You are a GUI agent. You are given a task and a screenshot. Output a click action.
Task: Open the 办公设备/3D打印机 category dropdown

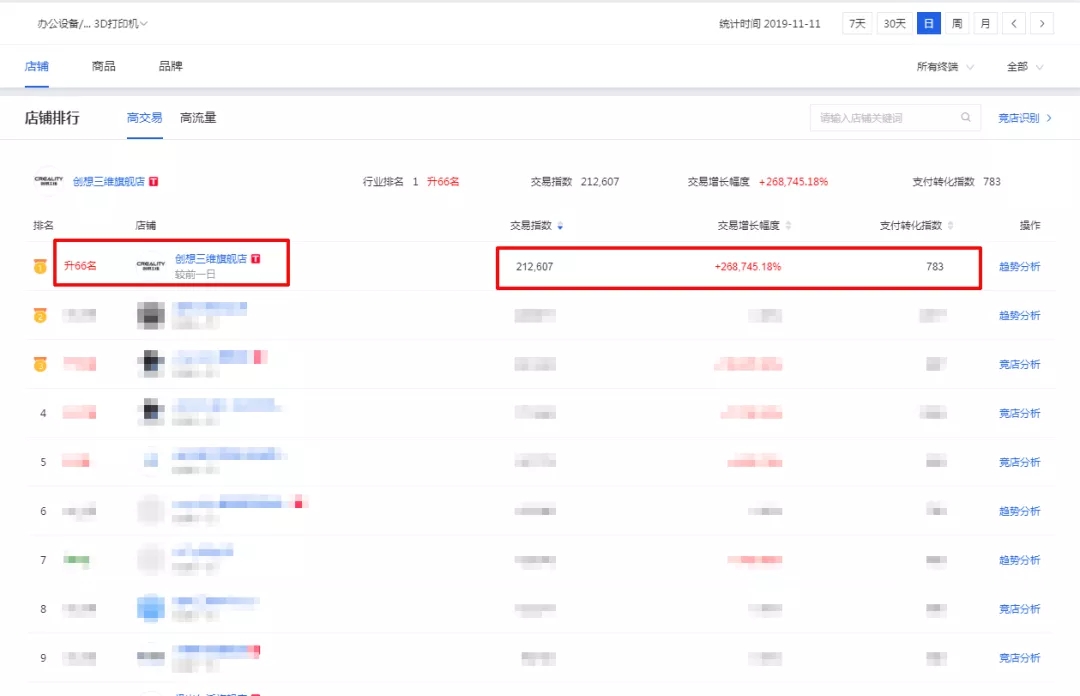[x=92, y=23]
